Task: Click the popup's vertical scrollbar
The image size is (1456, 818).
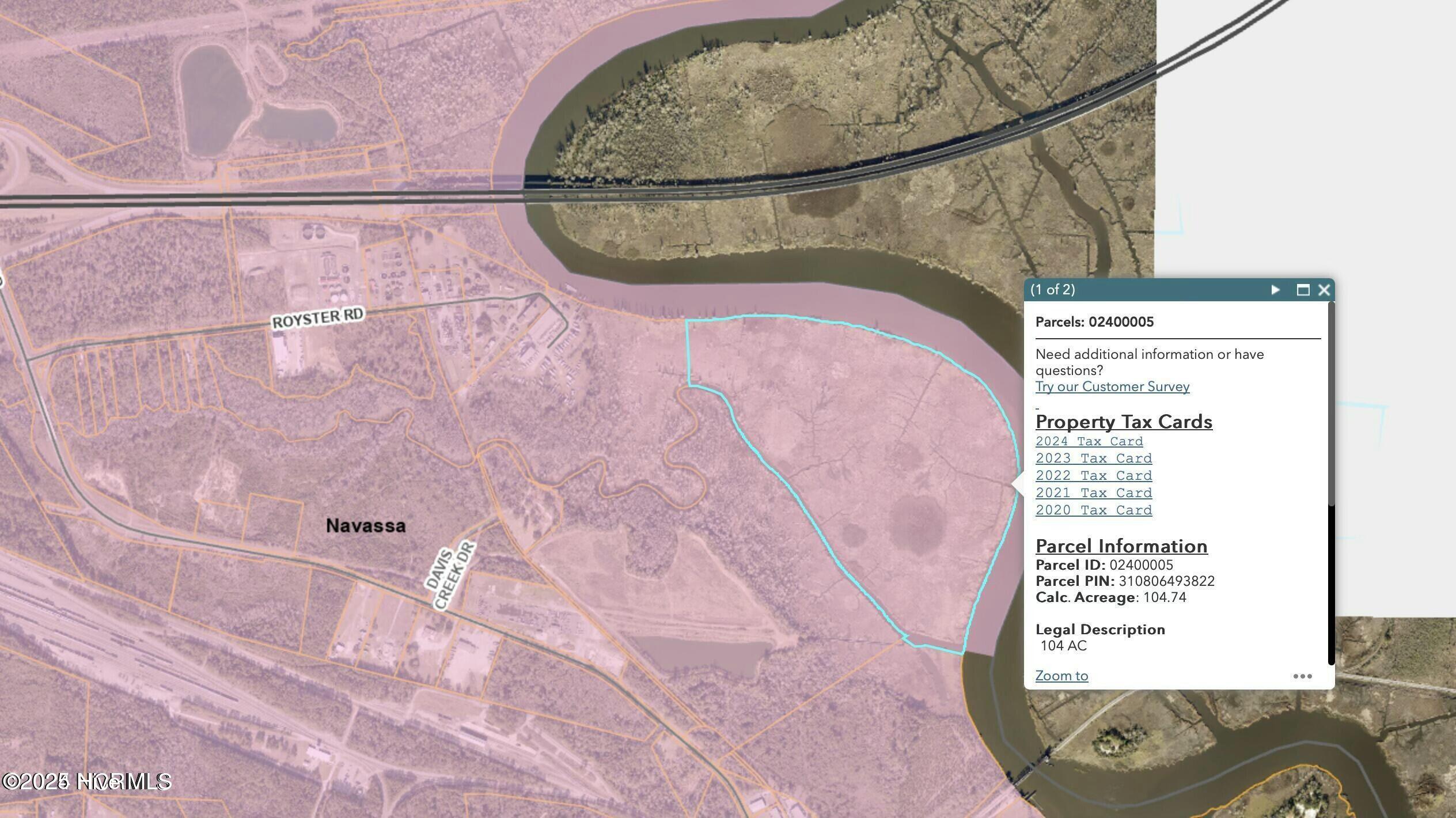Action: (x=1330, y=403)
